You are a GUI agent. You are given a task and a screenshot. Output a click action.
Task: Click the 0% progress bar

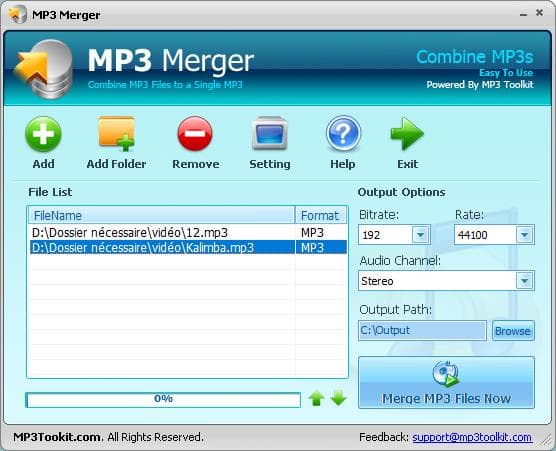click(x=163, y=400)
